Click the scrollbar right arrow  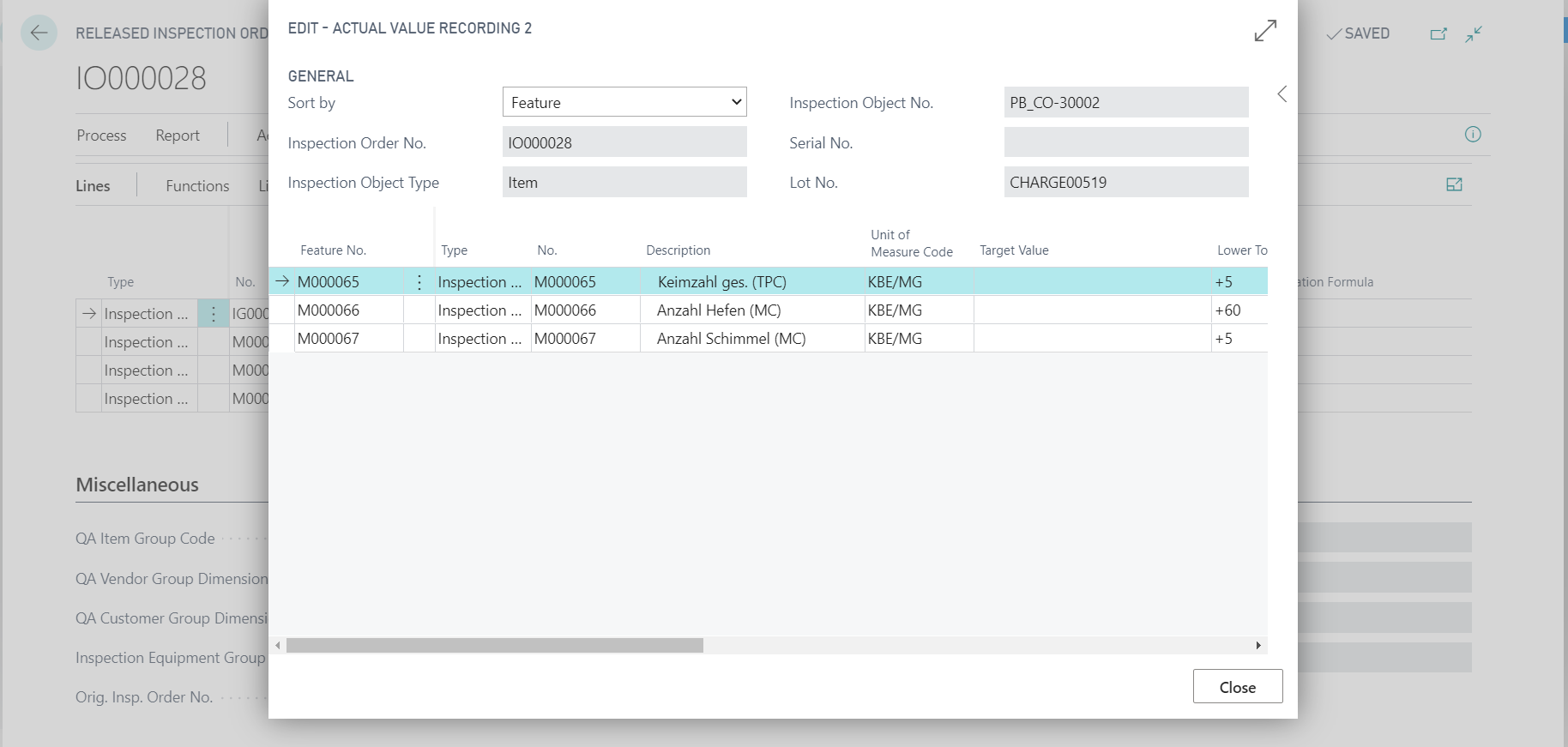[1258, 645]
